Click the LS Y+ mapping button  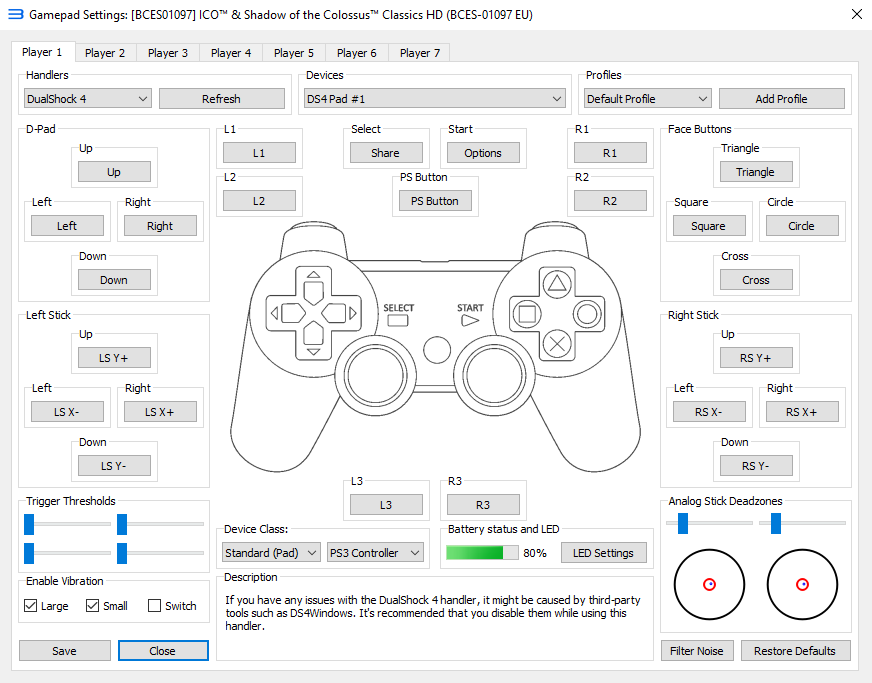(114, 358)
